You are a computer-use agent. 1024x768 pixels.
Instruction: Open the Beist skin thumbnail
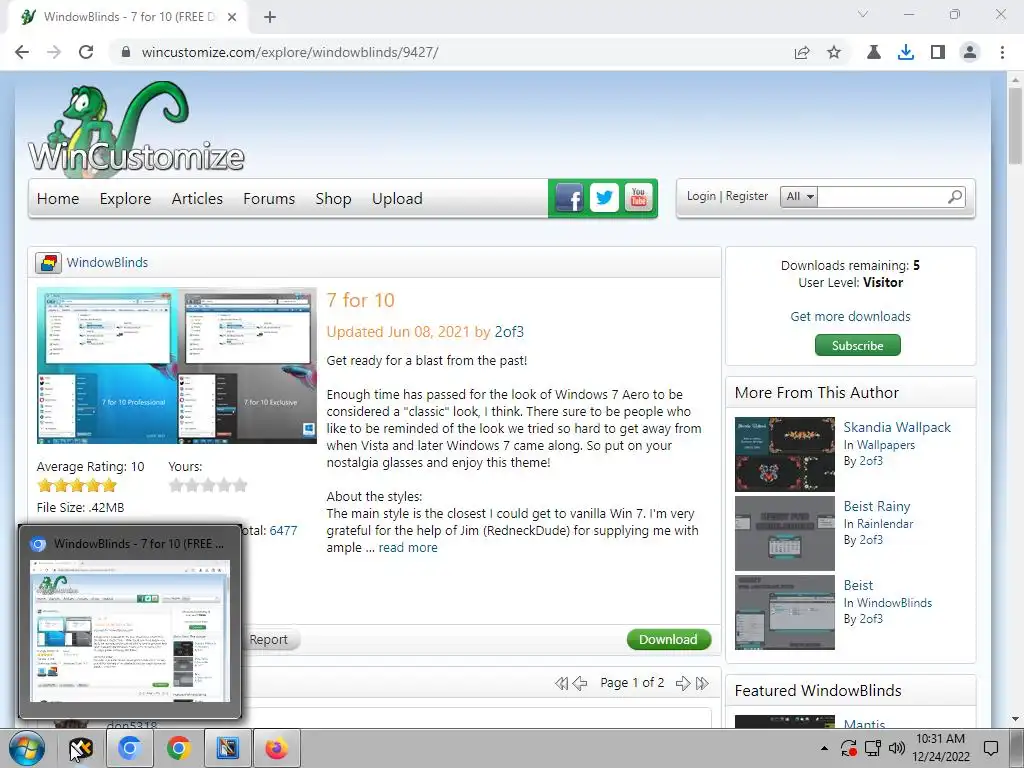coord(784,613)
